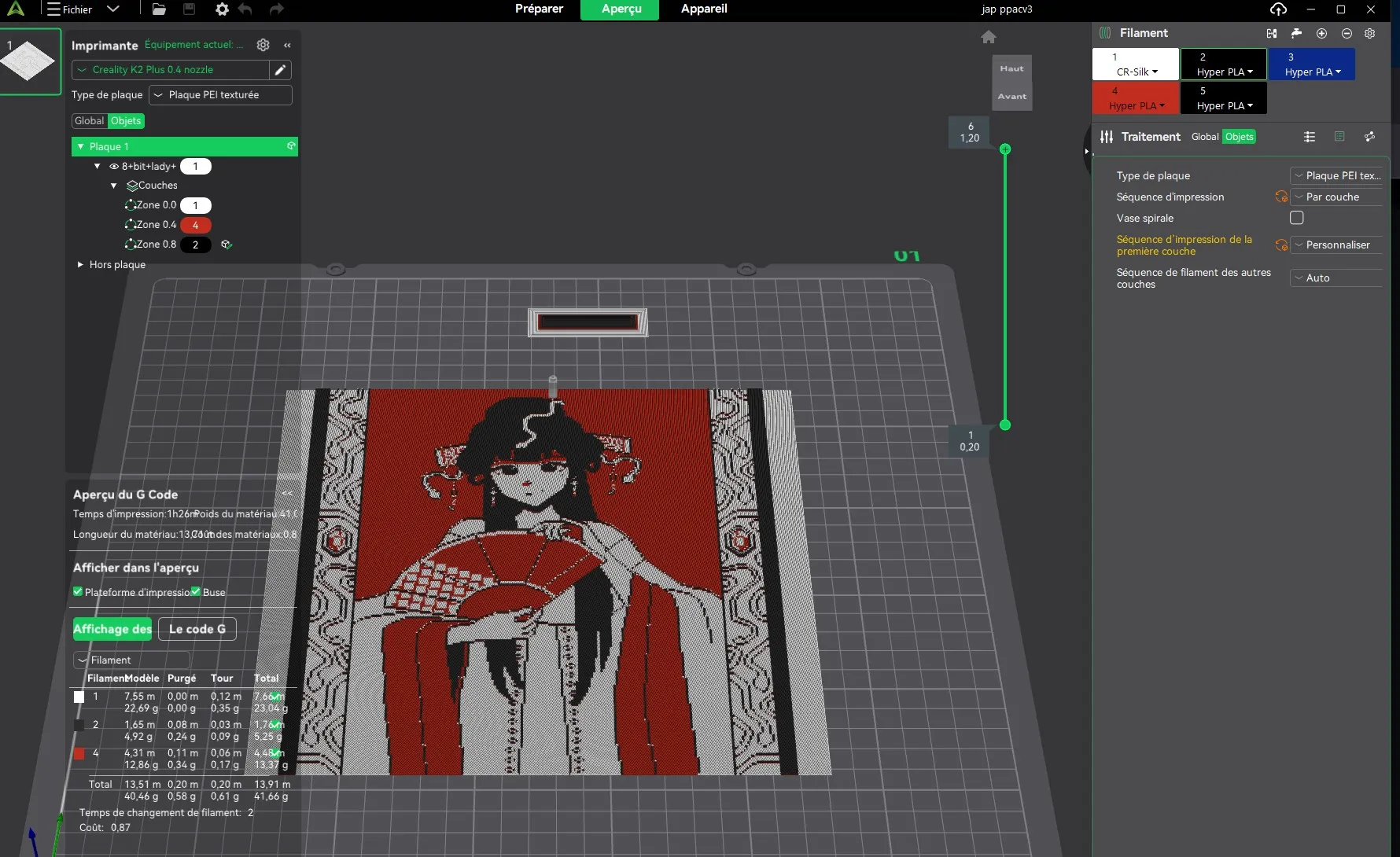Click bottom handle of layer slider
Screen dimensions: 1400x857
click(1005, 425)
